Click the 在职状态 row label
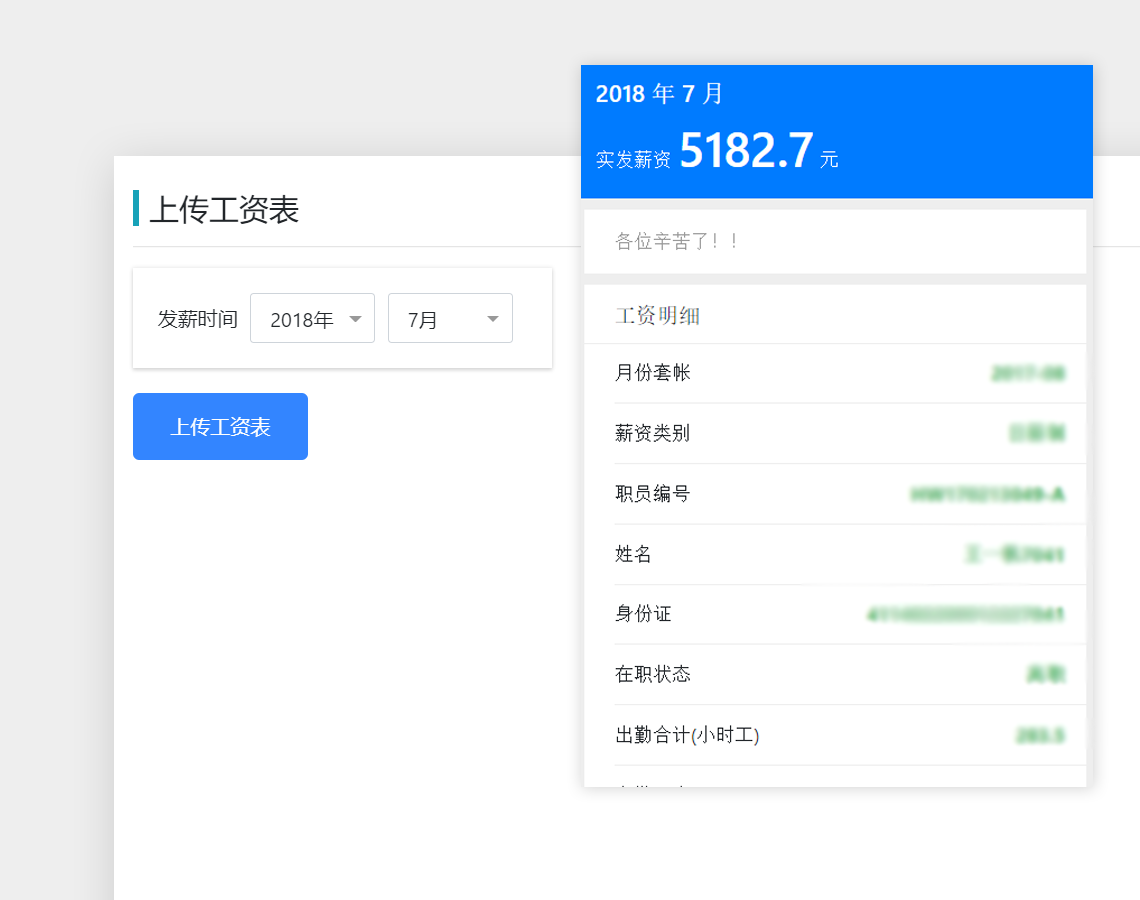 [x=652, y=674]
